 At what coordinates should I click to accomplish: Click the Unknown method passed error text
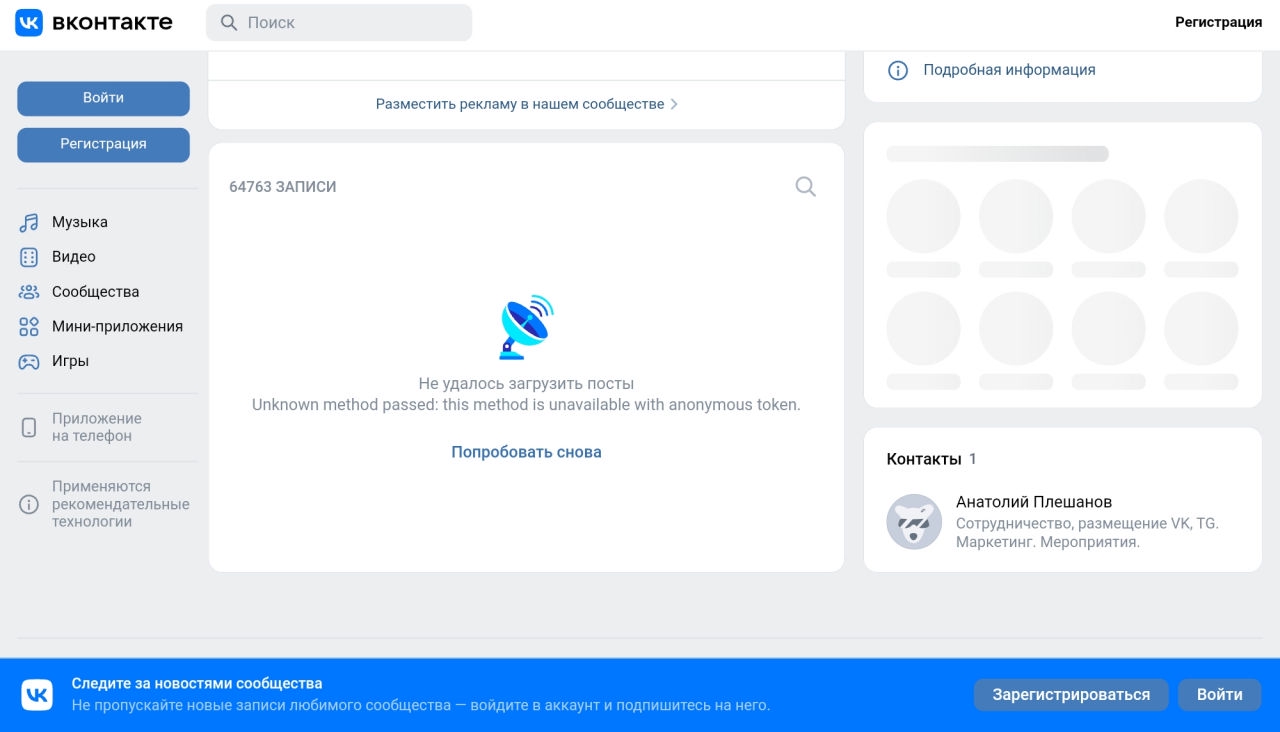pos(526,405)
